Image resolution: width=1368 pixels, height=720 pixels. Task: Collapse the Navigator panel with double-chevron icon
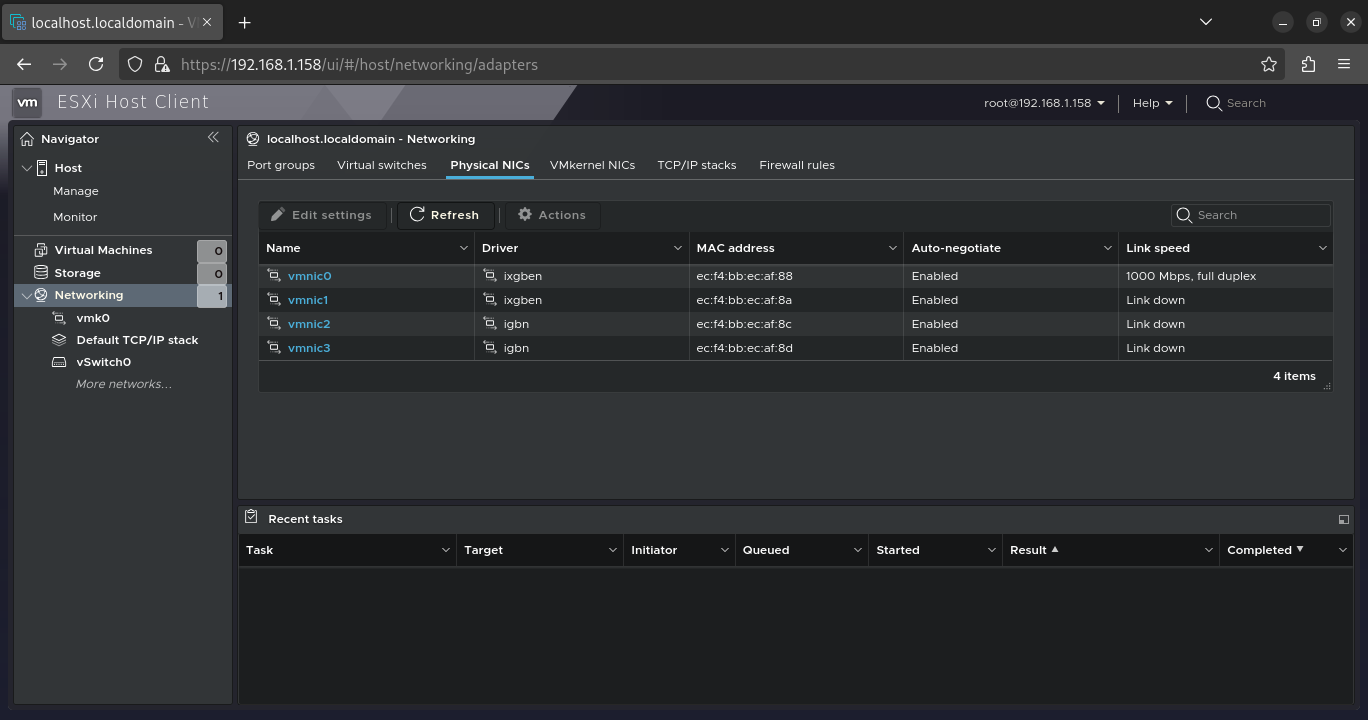click(213, 138)
